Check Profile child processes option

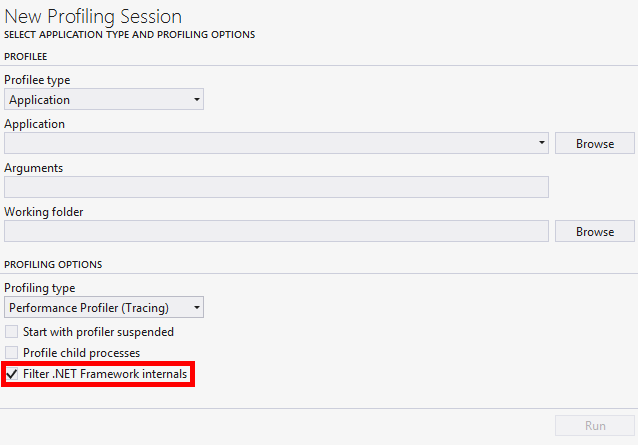click(x=12, y=353)
